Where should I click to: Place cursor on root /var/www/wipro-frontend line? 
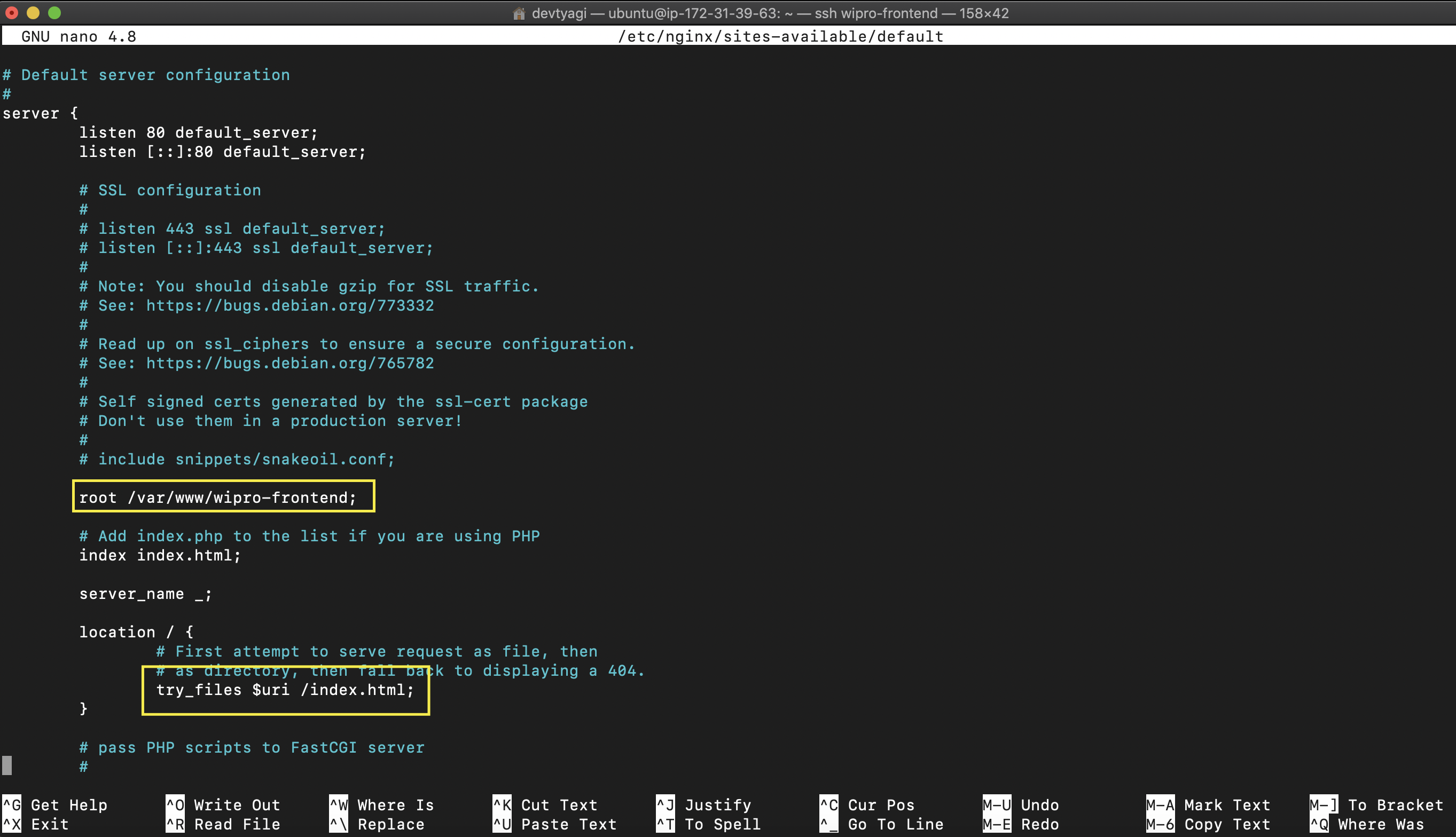217,498
